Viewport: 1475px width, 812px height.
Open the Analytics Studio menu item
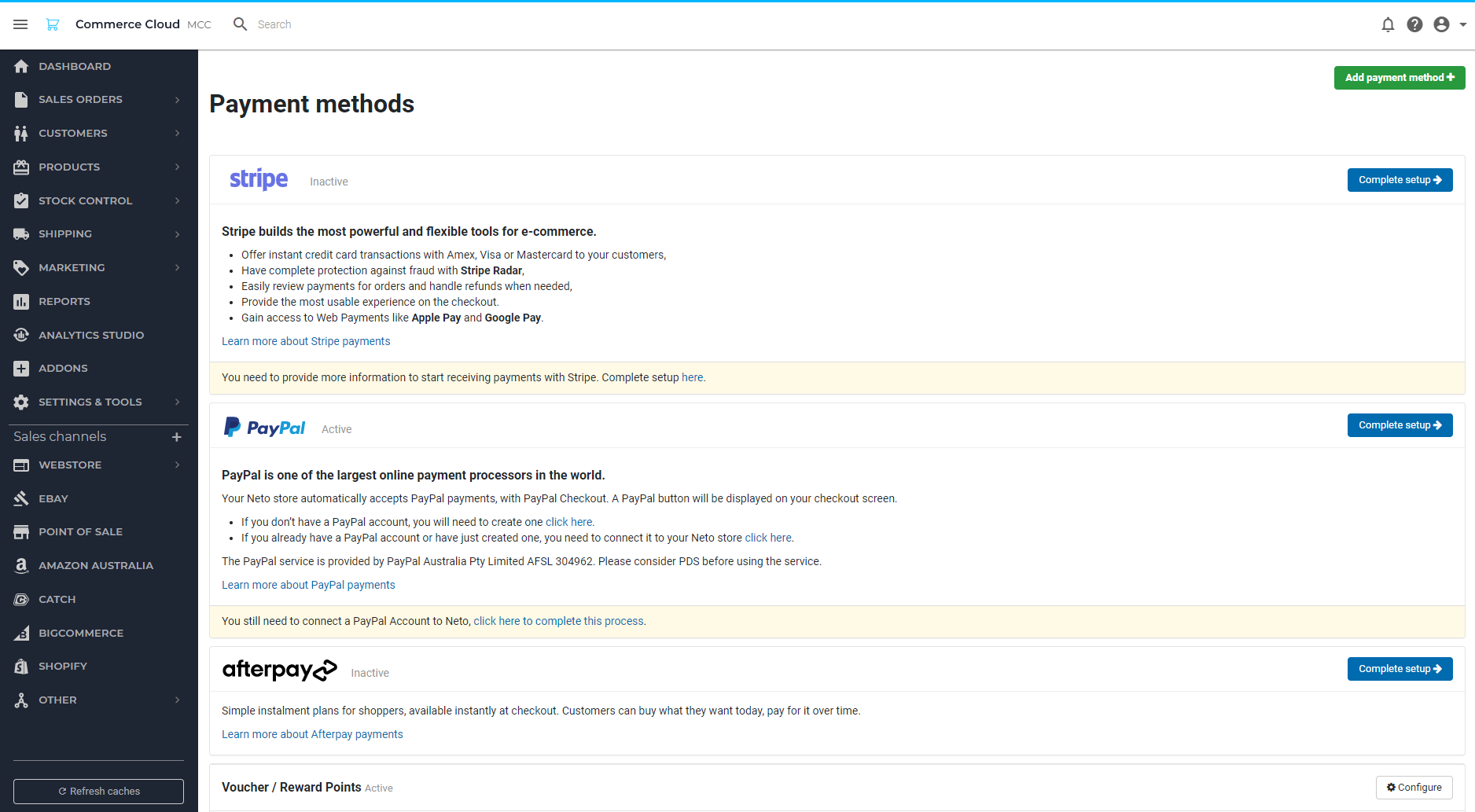pyautogui.click(x=99, y=335)
